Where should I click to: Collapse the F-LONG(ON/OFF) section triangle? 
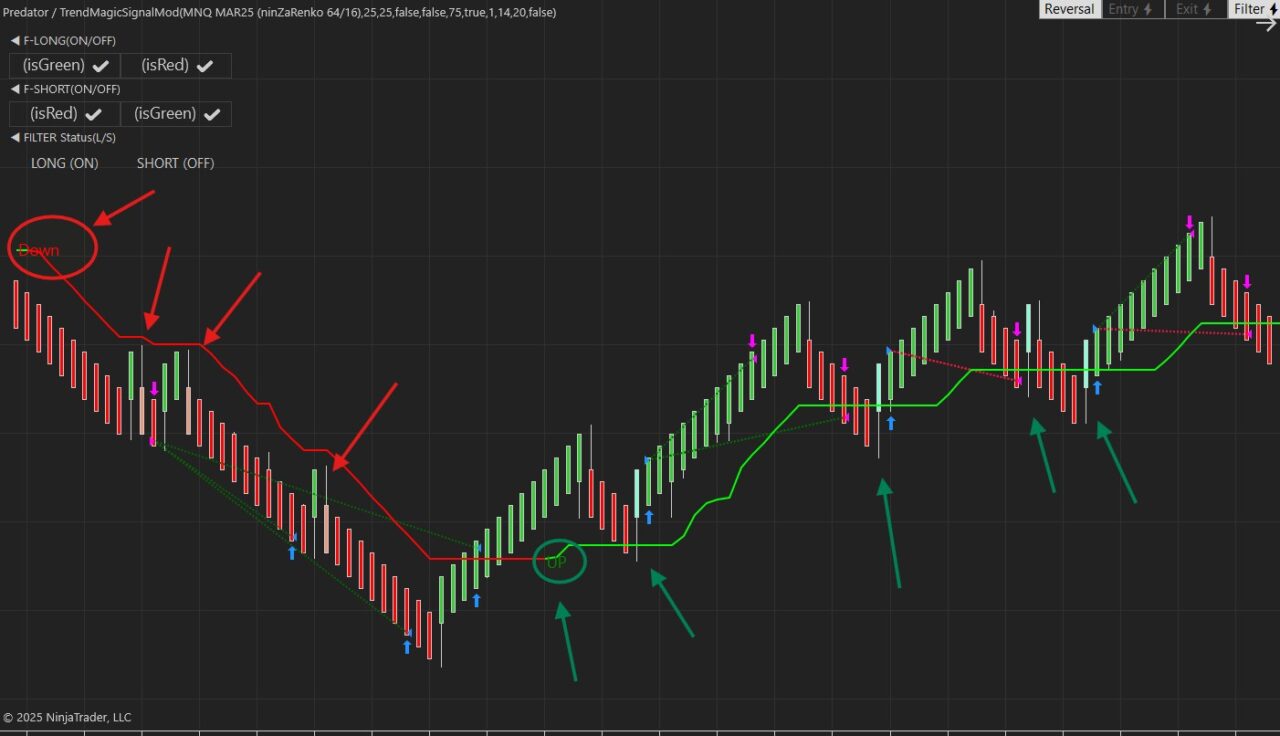(15, 41)
